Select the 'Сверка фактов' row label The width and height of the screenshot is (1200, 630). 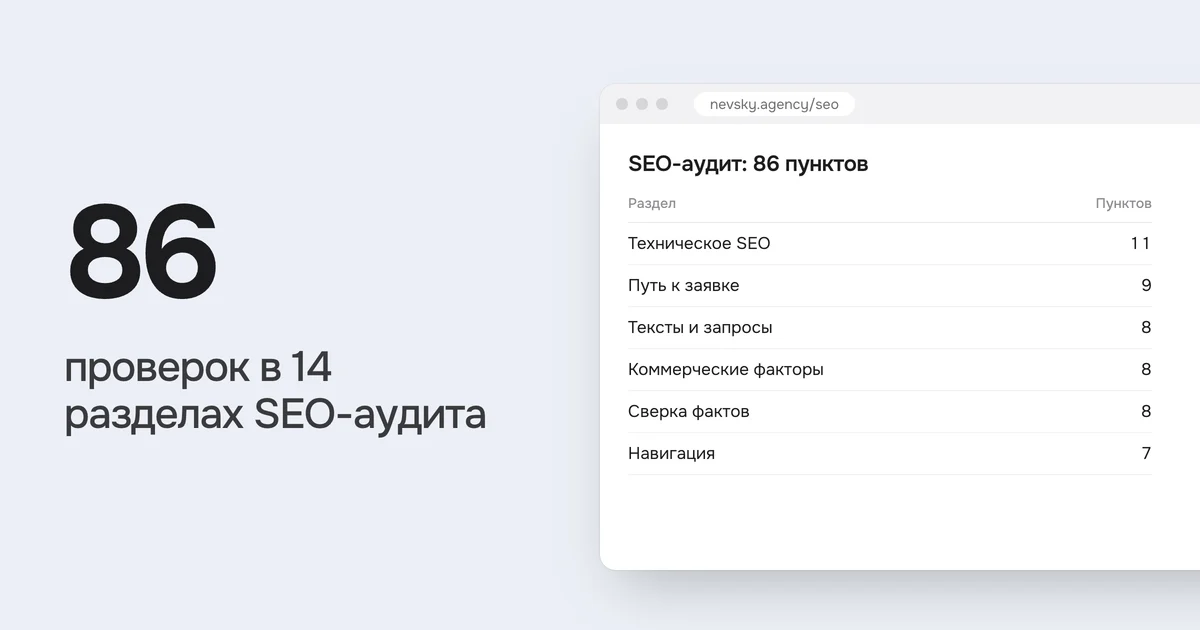click(688, 411)
